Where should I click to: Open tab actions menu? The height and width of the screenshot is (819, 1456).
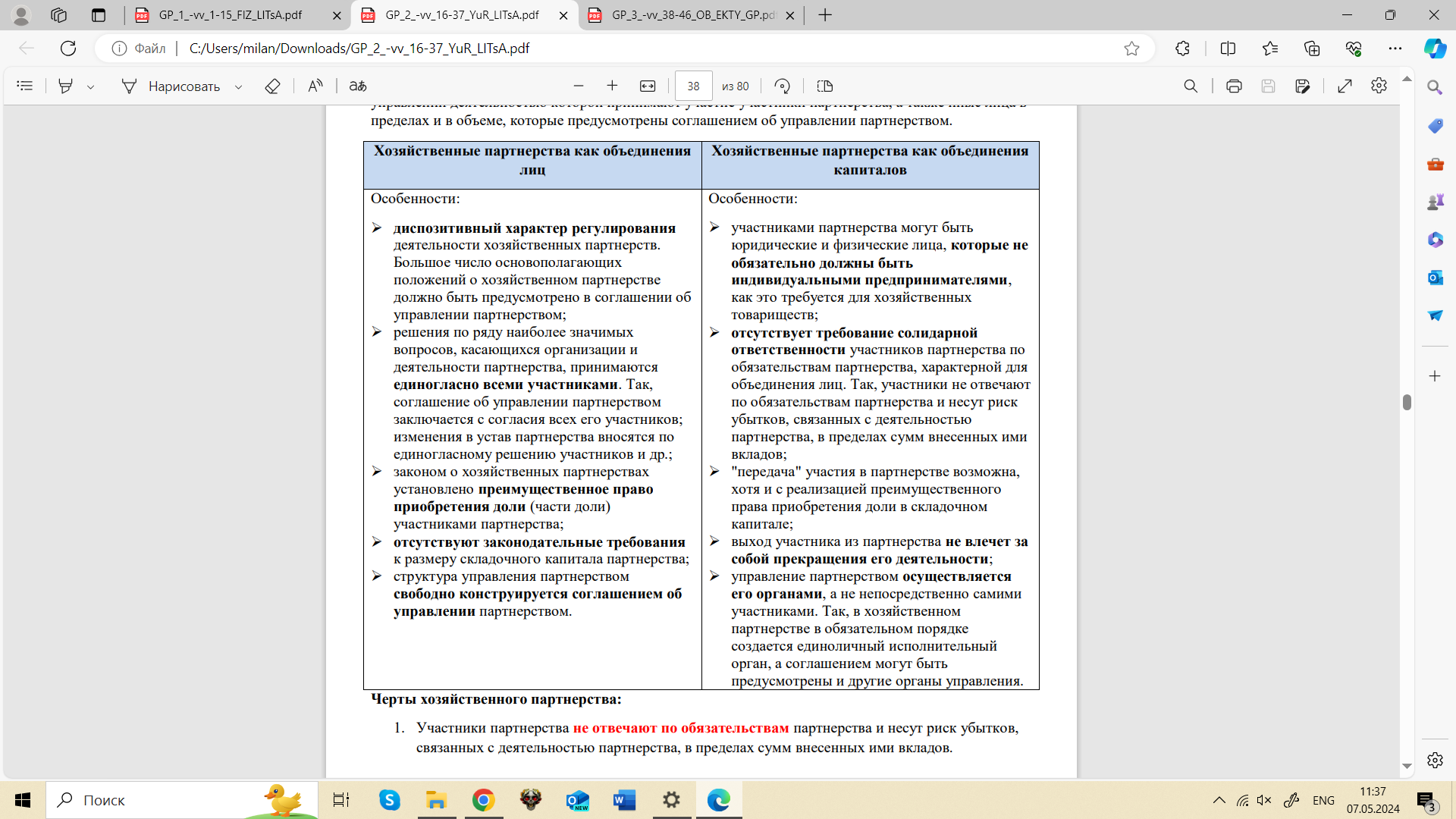point(99,15)
